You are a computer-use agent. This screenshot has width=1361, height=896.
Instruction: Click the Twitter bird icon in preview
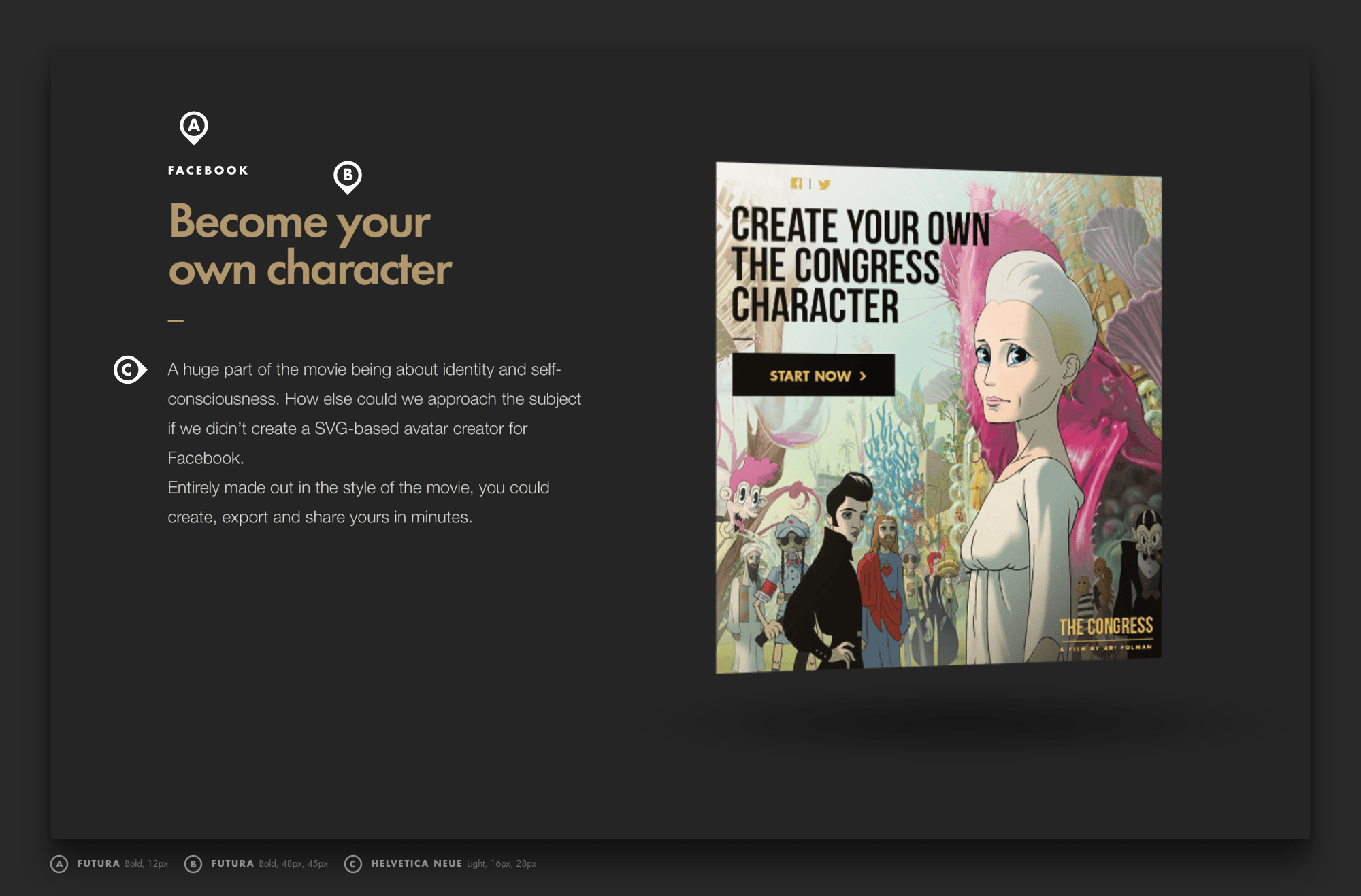pos(824,184)
